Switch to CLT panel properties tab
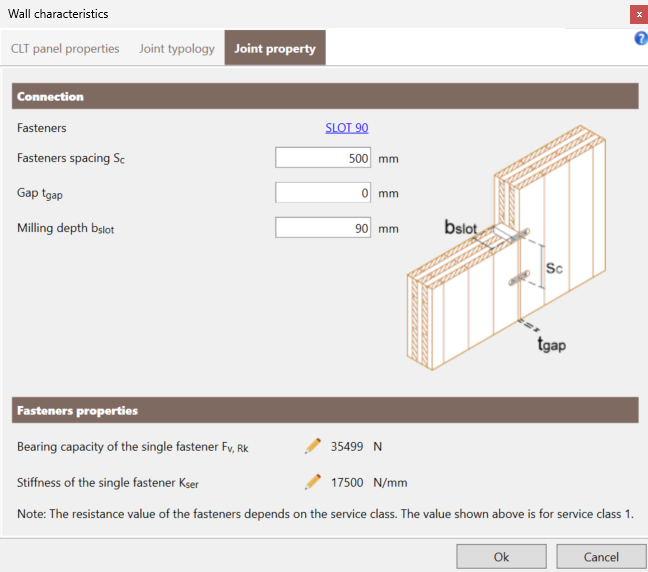The height and width of the screenshot is (572, 648). click(65, 48)
